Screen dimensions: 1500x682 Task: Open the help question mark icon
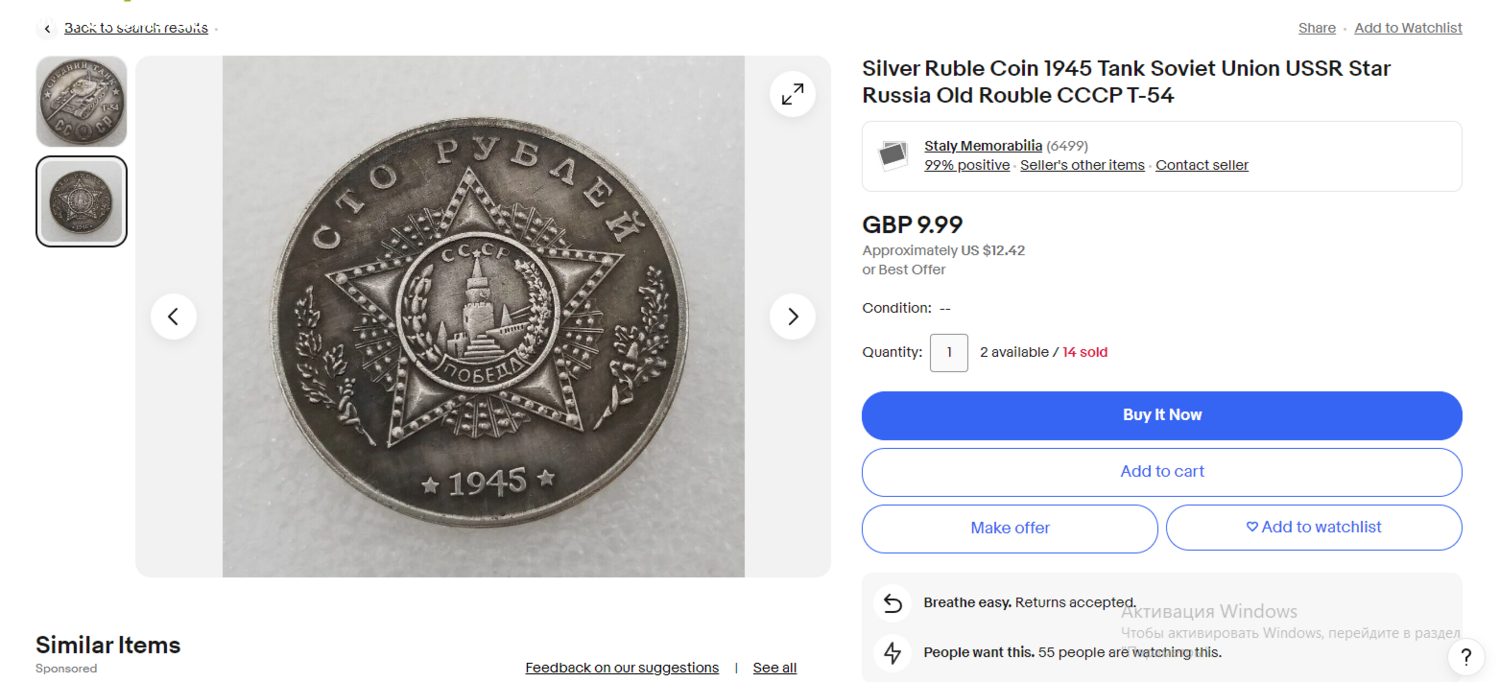(1465, 657)
